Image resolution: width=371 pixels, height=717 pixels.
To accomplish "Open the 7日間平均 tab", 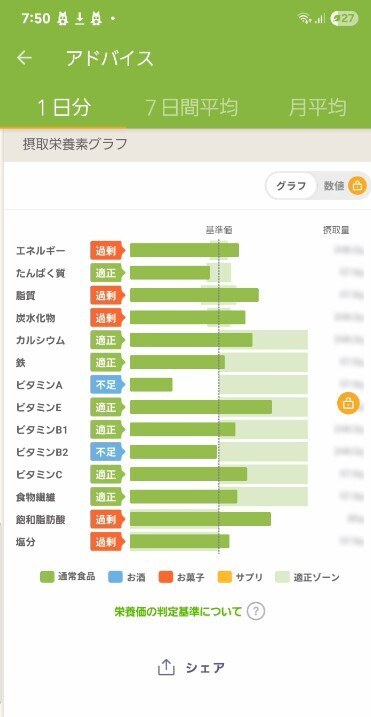I will coord(191,108).
